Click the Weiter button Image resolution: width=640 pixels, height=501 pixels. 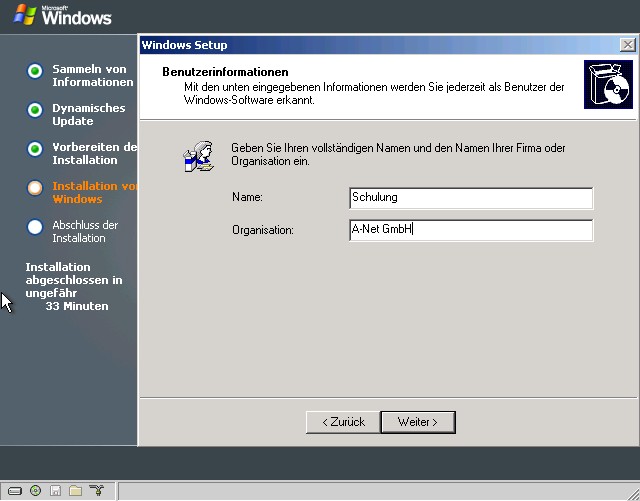coord(418,422)
